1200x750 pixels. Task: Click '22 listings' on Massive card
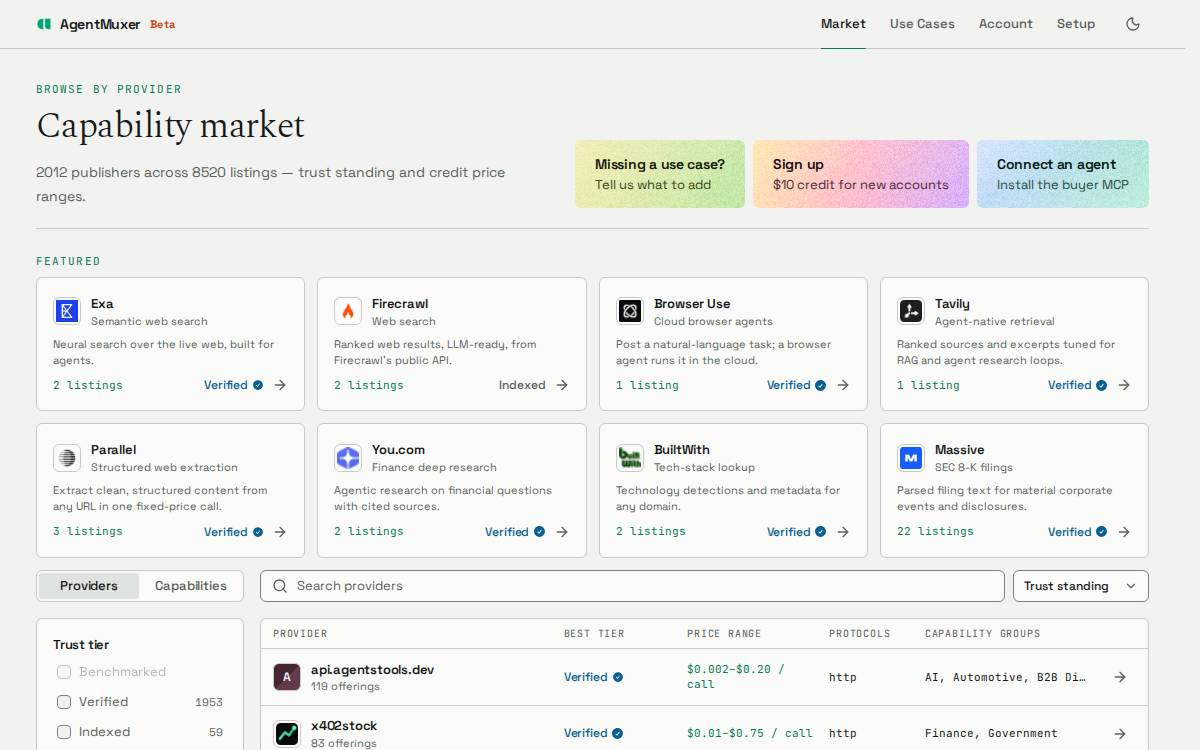(935, 531)
